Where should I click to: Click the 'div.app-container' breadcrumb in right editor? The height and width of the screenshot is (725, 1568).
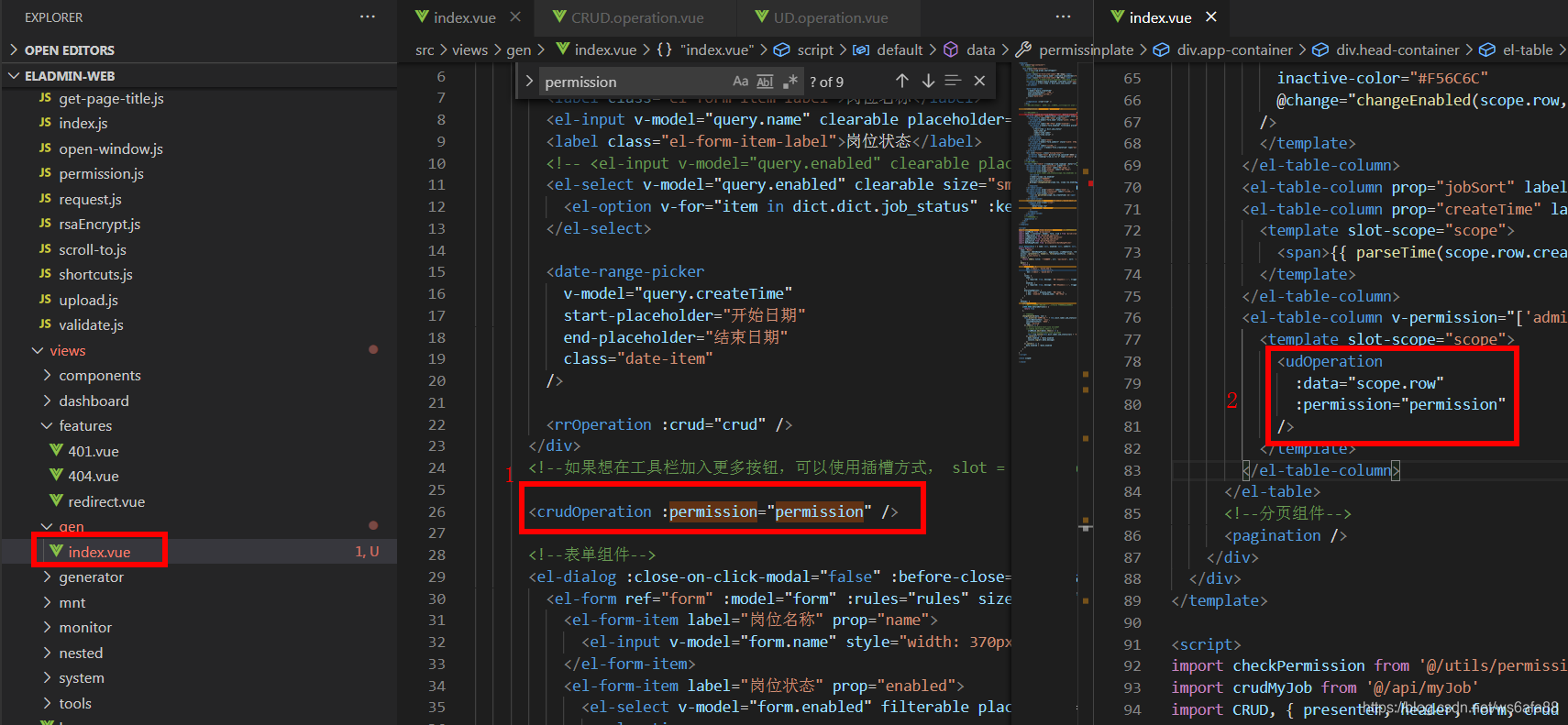[1223, 49]
